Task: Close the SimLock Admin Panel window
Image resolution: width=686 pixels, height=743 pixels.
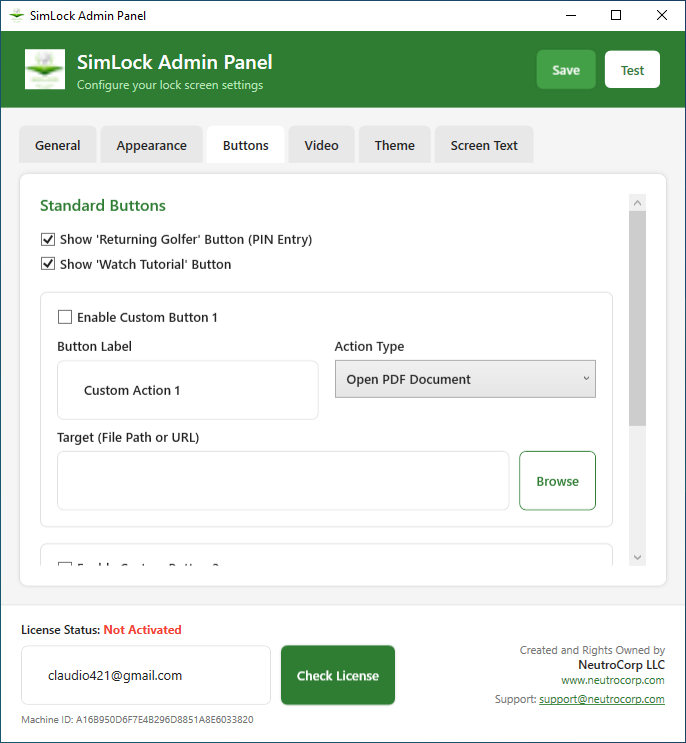Action: point(662,16)
